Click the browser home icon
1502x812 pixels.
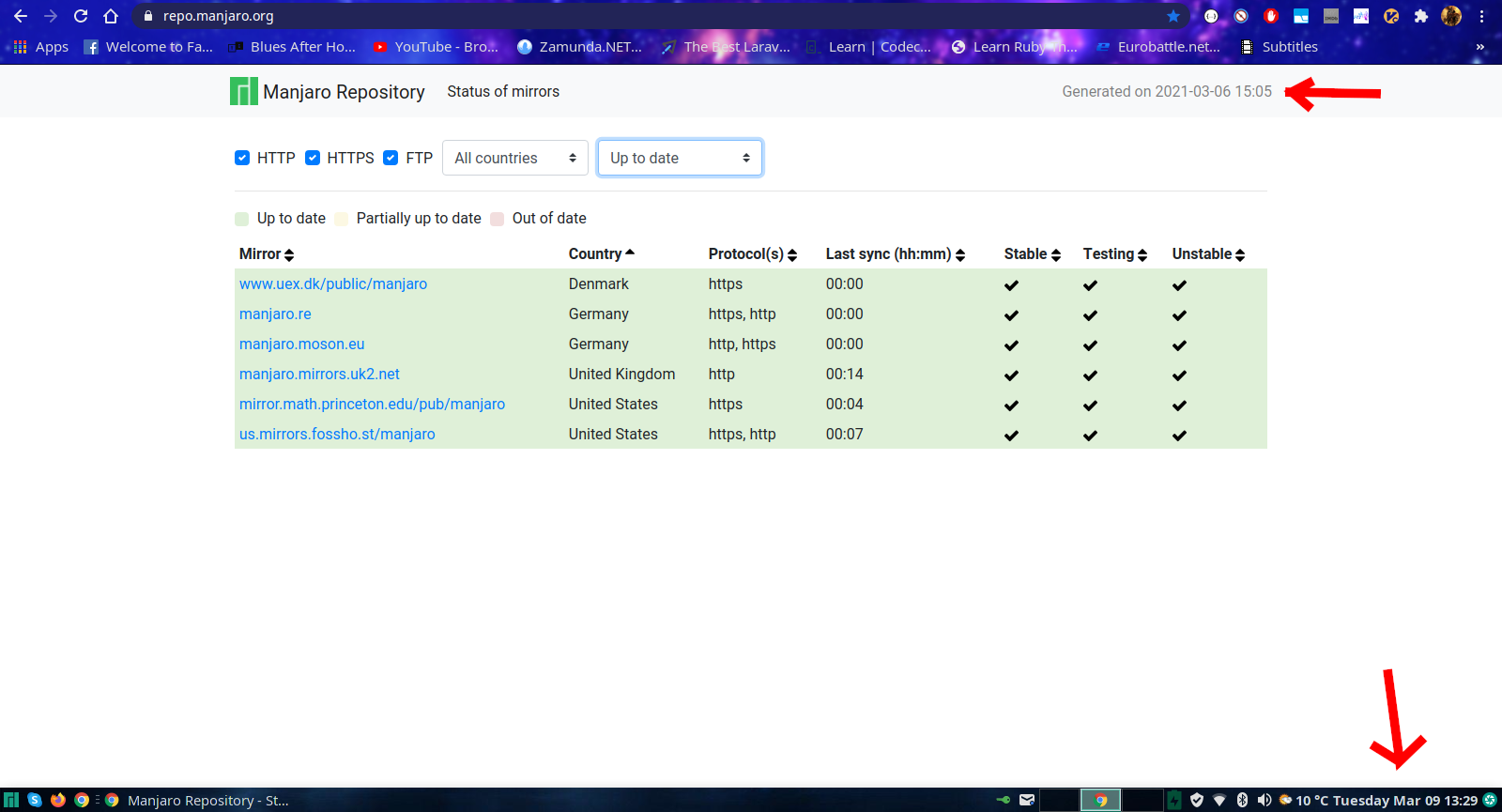pos(111,16)
